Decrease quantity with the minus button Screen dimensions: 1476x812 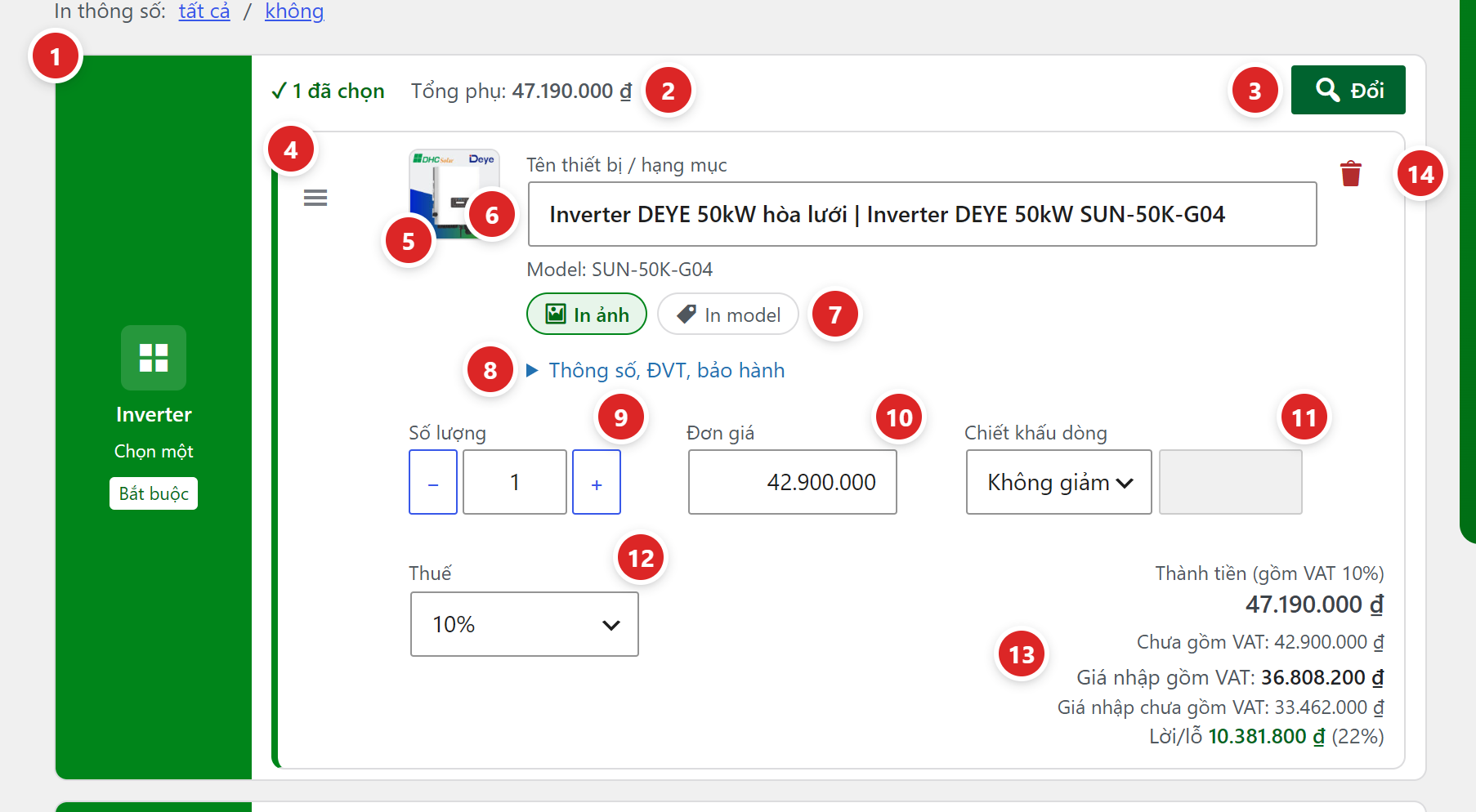pyautogui.click(x=433, y=482)
